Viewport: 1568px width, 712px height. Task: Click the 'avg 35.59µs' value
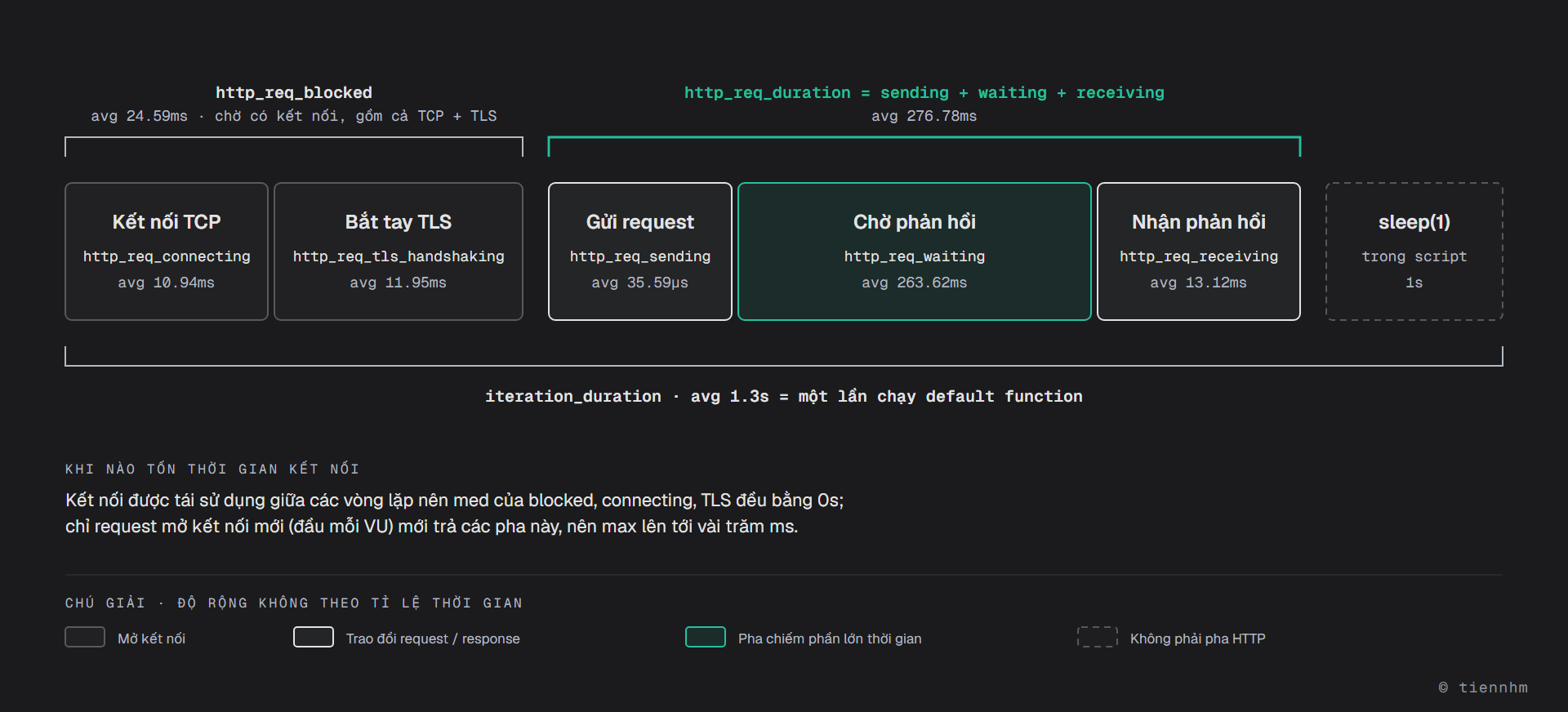coord(640,283)
